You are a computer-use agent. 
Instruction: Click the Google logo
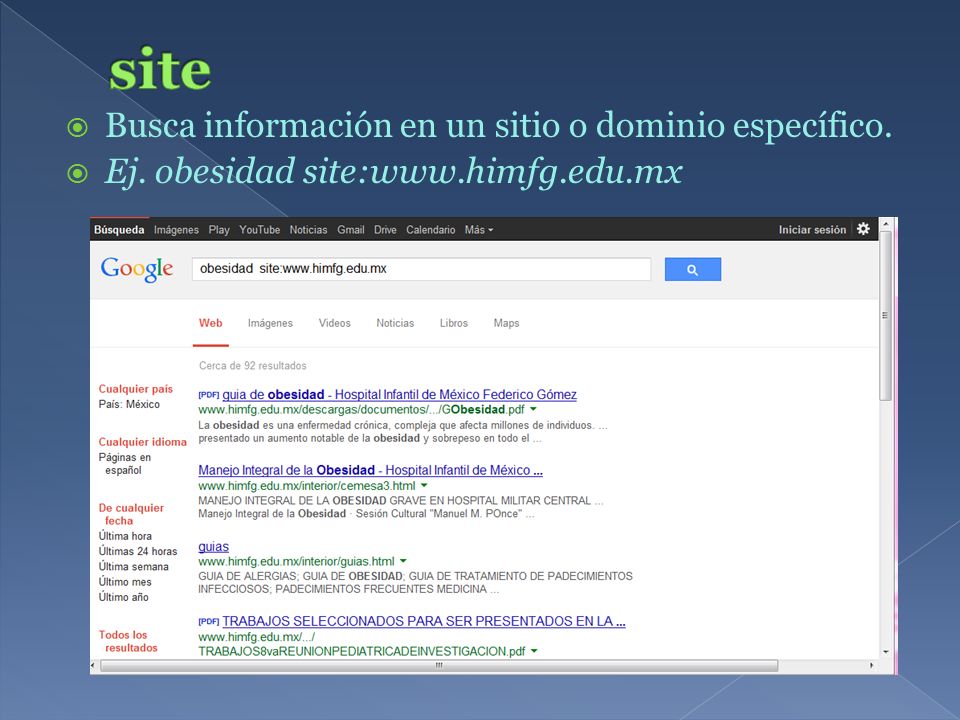click(x=137, y=269)
